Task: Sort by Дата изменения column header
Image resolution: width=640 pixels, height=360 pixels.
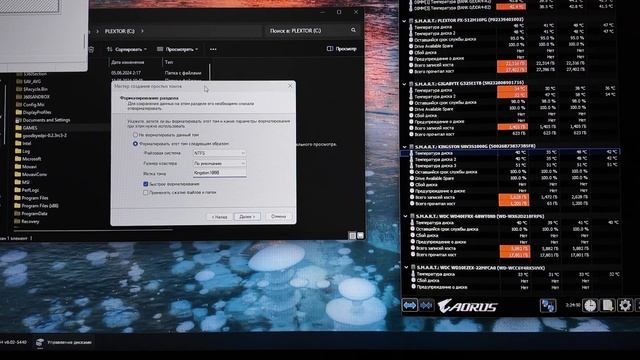Action: click(127, 62)
